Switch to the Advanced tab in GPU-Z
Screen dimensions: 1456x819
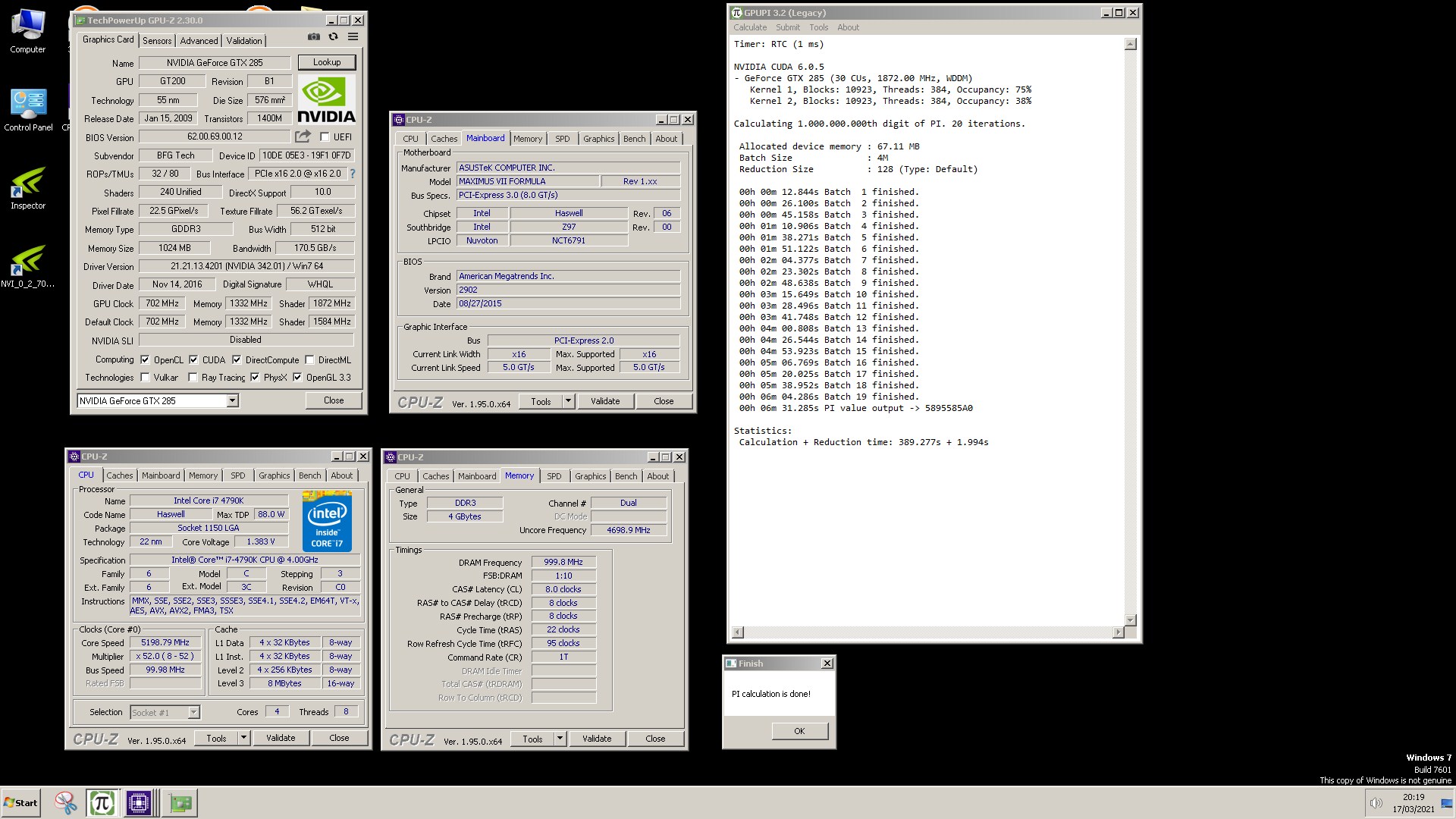point(199,41)
